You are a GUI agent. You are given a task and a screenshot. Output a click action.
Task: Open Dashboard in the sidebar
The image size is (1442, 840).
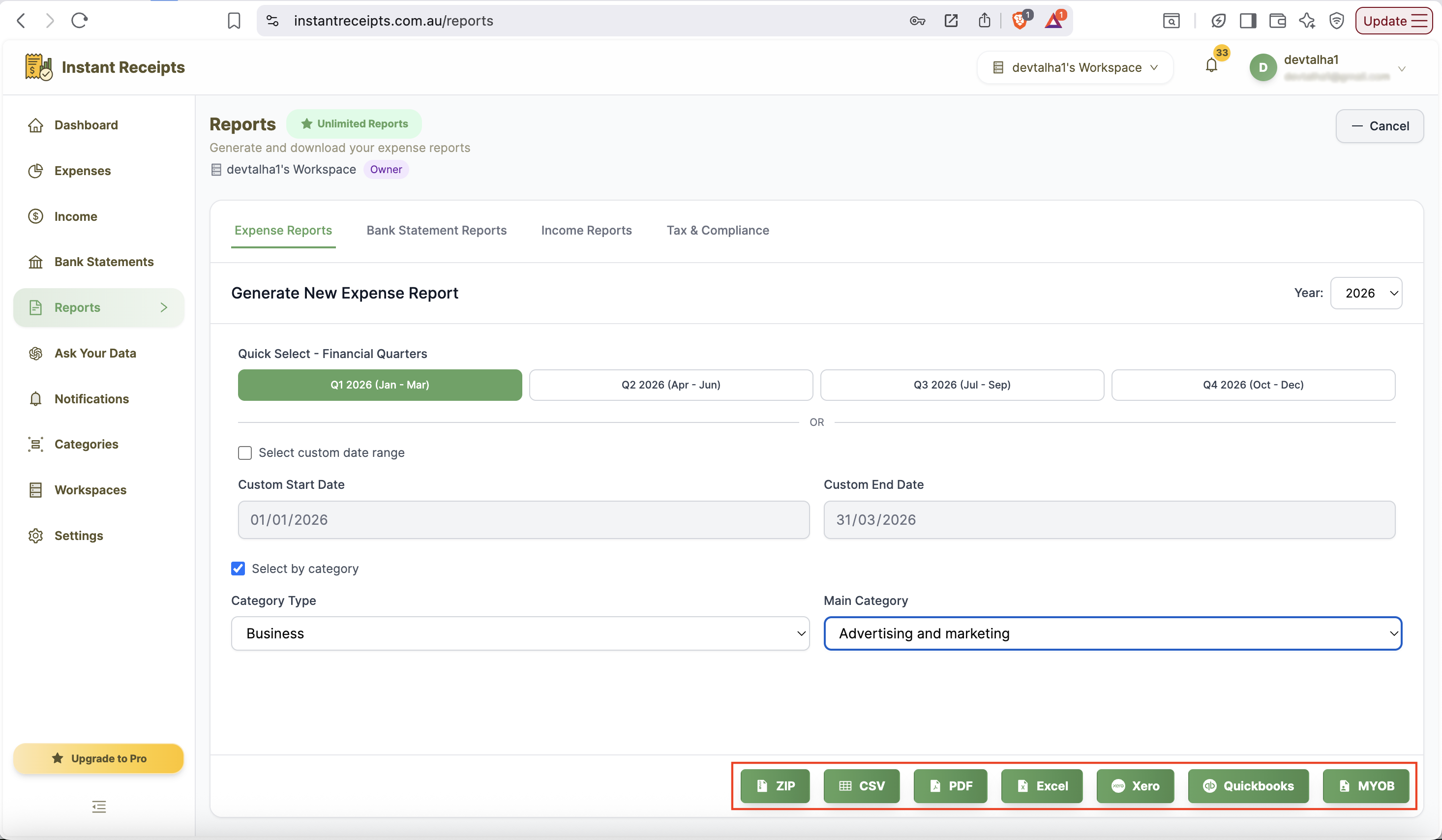click(x=87, y=125)
